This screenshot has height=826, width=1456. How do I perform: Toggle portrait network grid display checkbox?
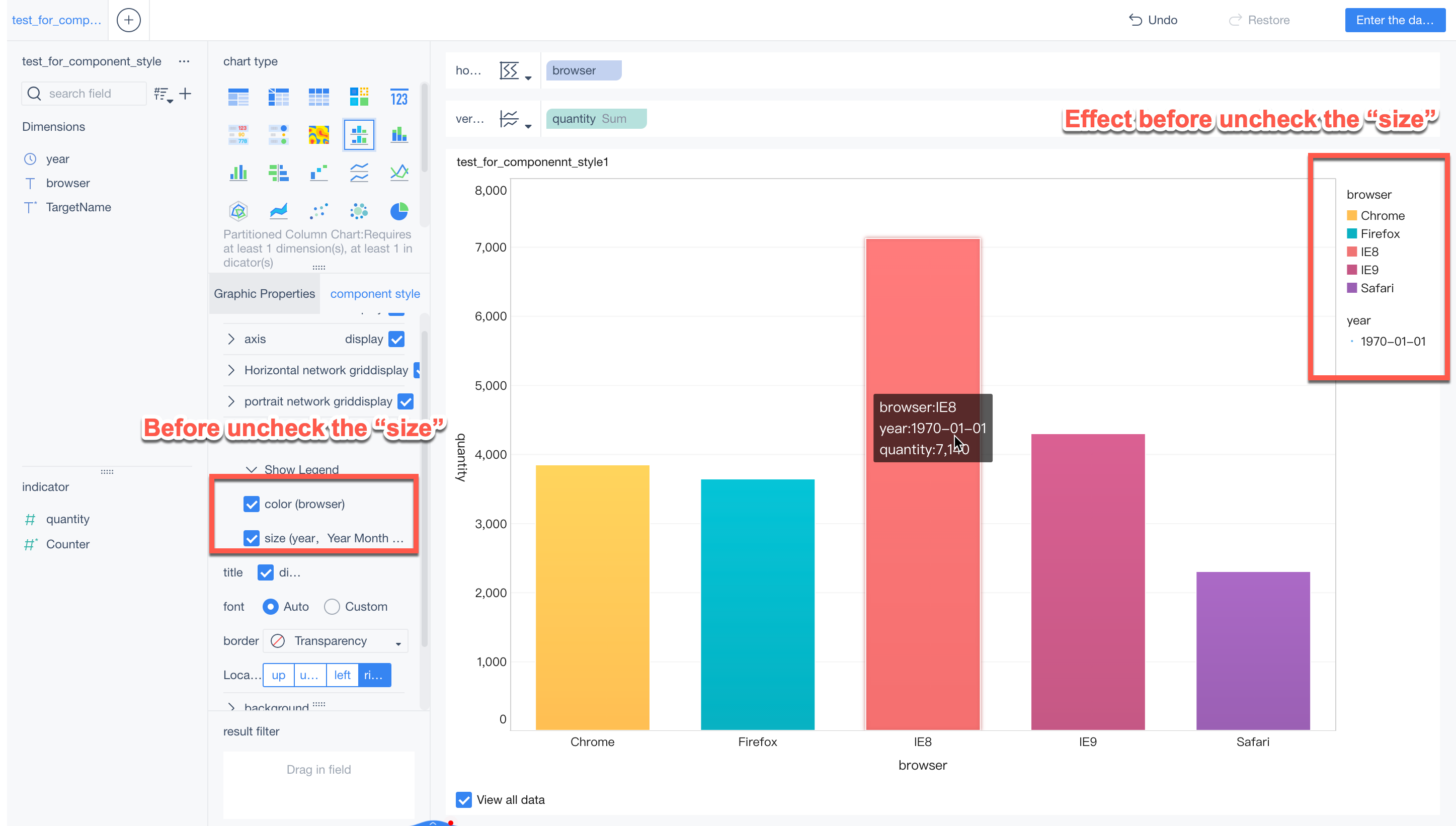pyautogui.click(x=406, y=401)
